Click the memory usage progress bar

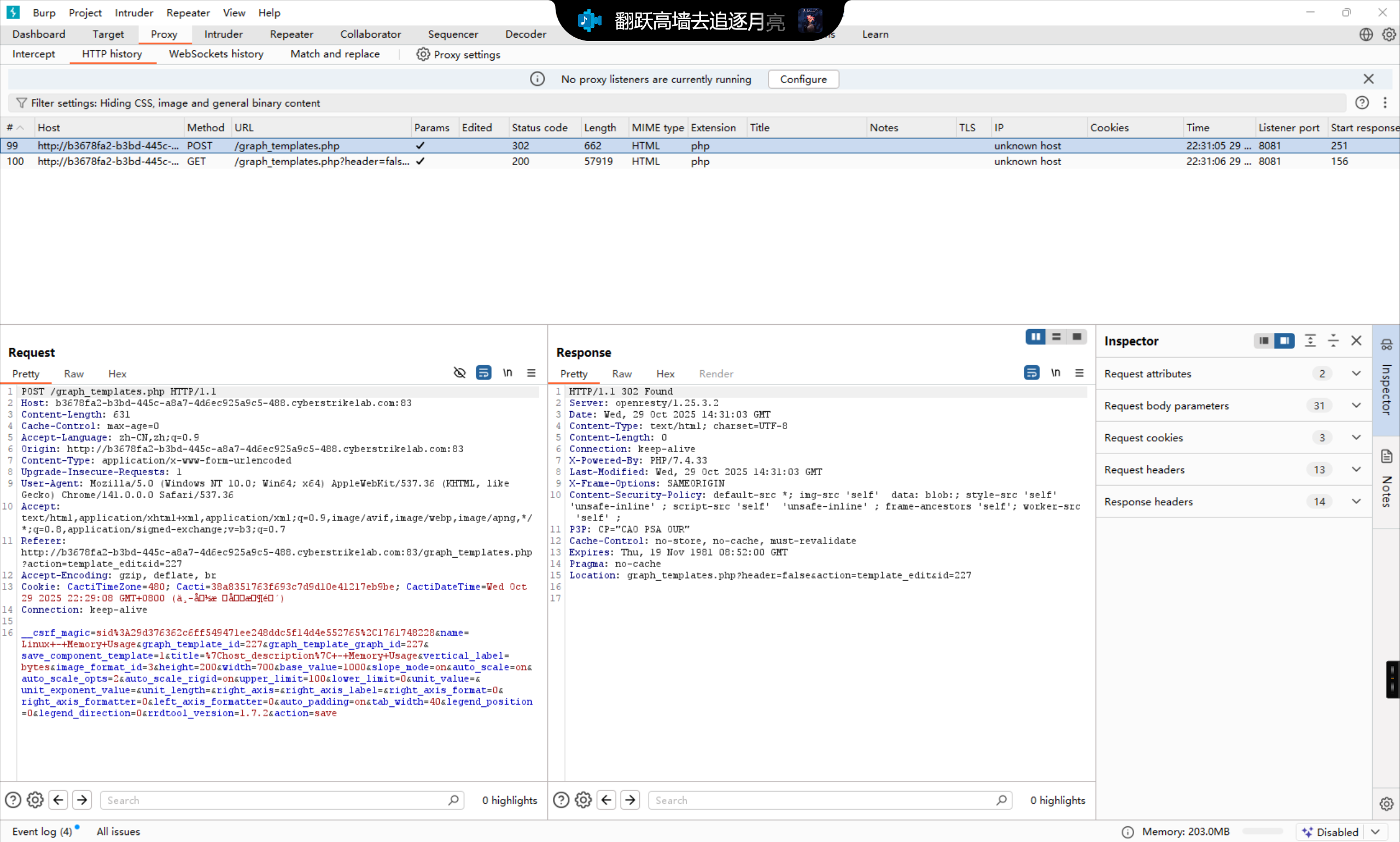(1262, 831)
